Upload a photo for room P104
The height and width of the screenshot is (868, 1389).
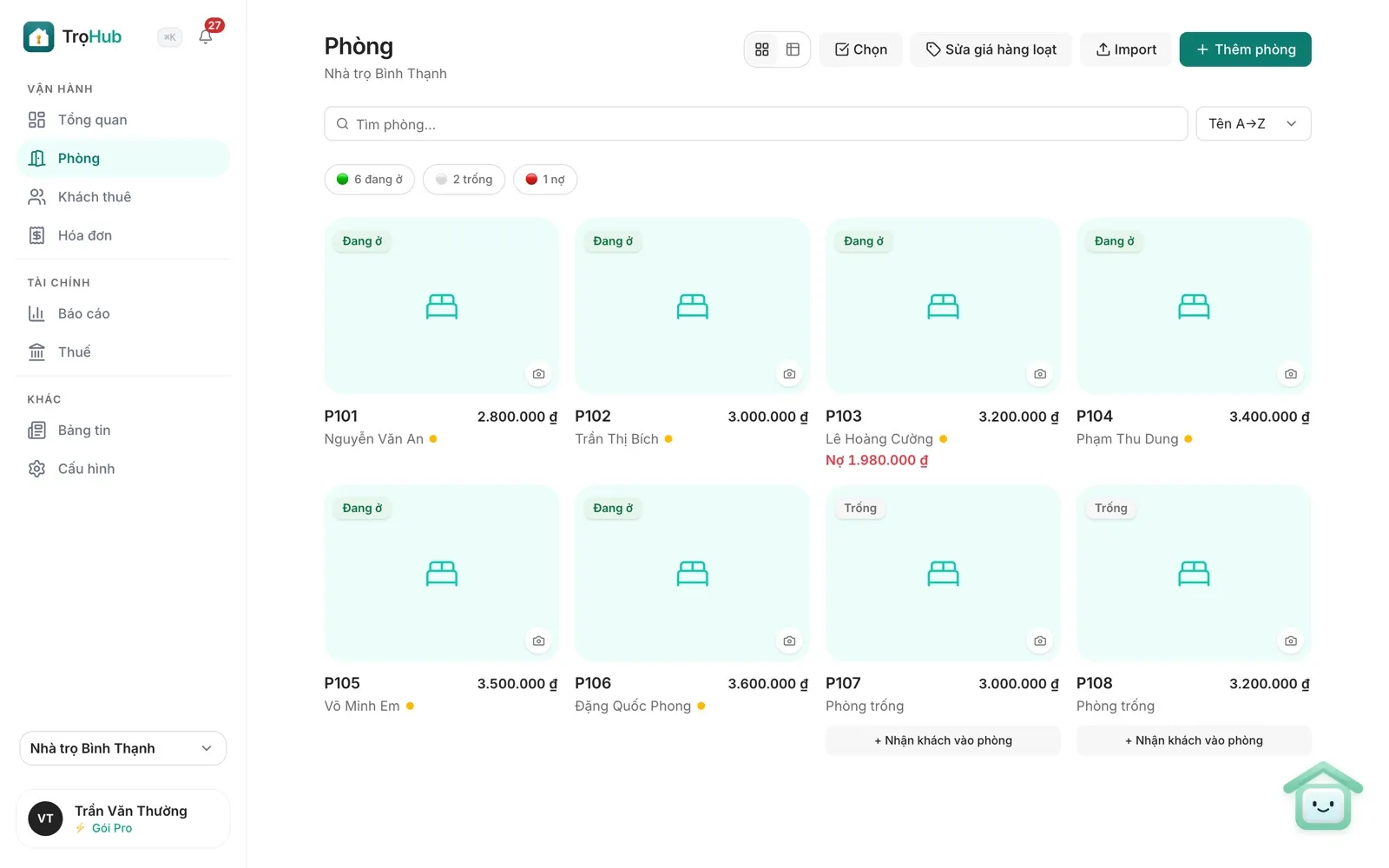pos(1291,374)
